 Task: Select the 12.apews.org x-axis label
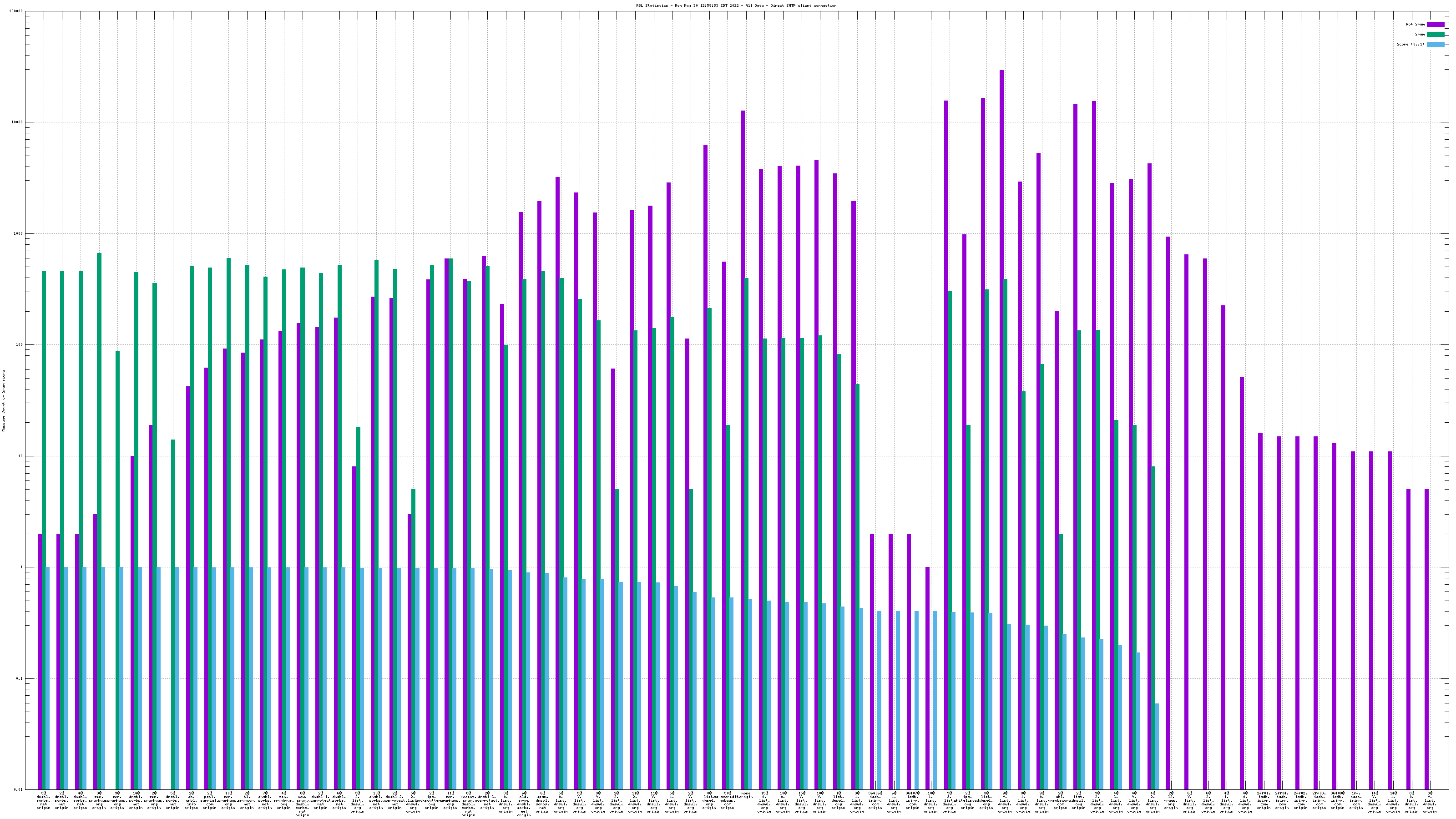tap(1171, 800)
